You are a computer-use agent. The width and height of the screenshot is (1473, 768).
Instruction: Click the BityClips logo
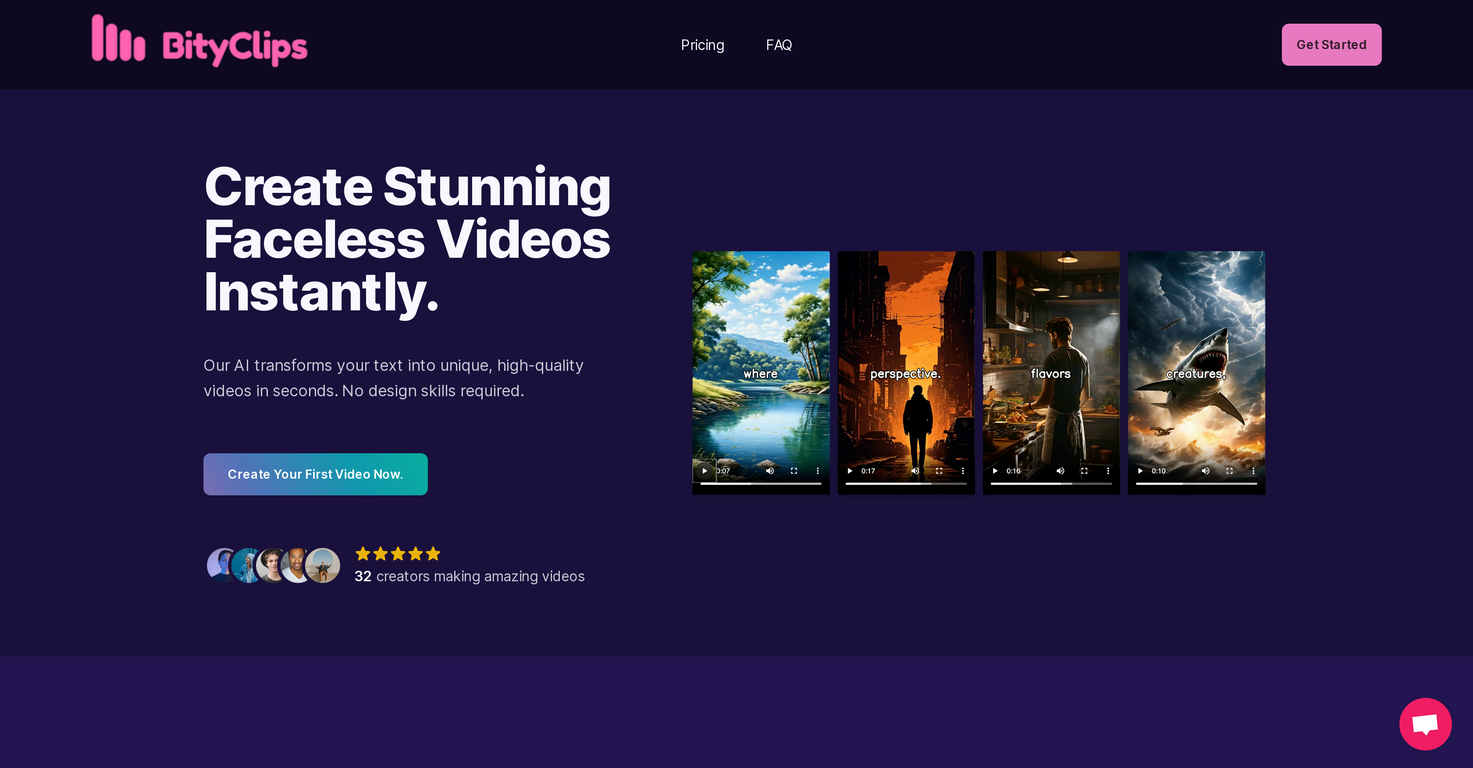coord(199,41)
